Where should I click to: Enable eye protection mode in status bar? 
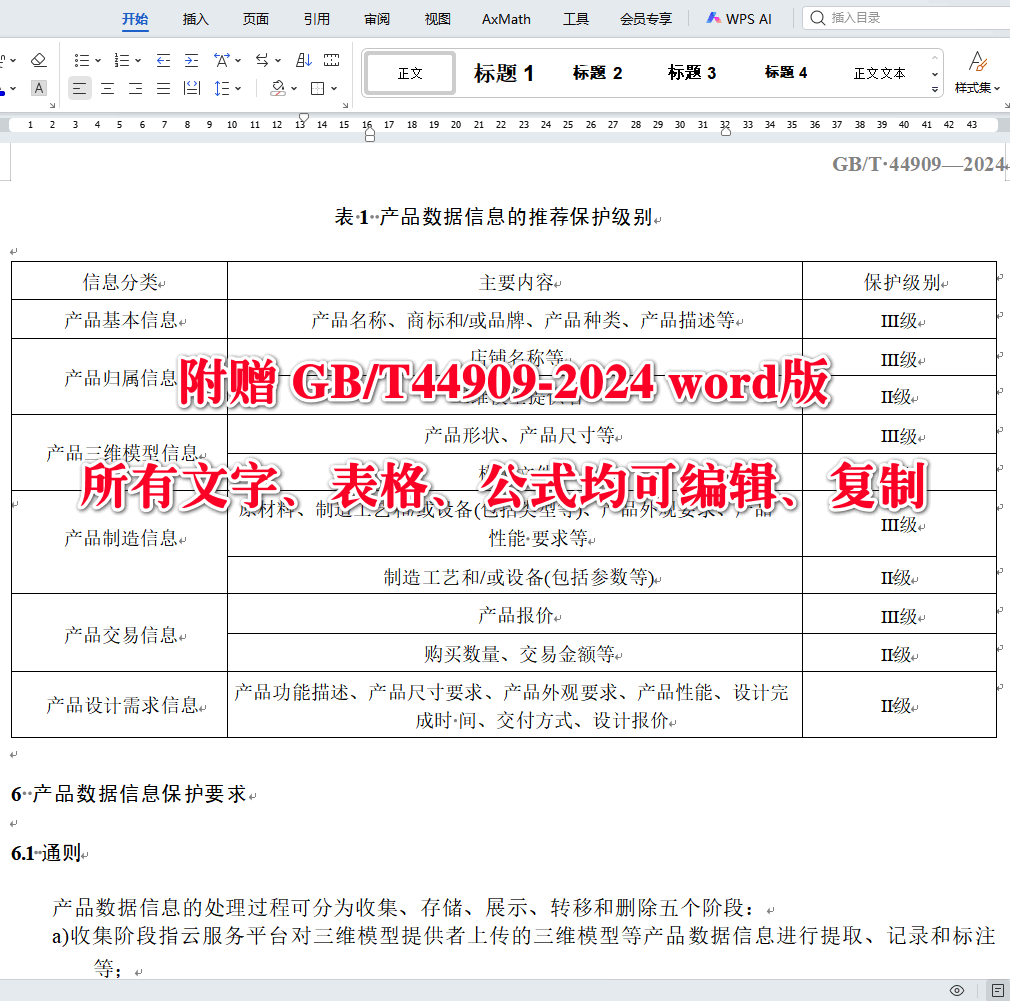point(955,989)
